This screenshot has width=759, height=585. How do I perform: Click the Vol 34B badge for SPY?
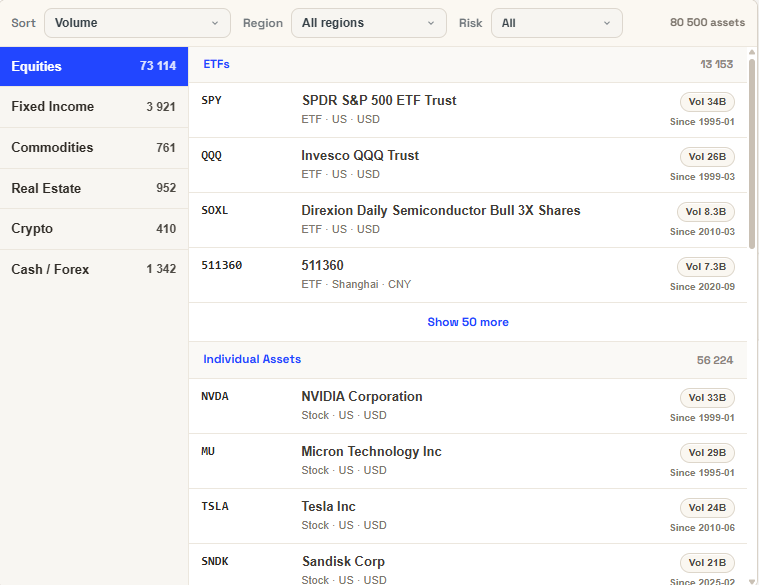(x=707, y=102)
